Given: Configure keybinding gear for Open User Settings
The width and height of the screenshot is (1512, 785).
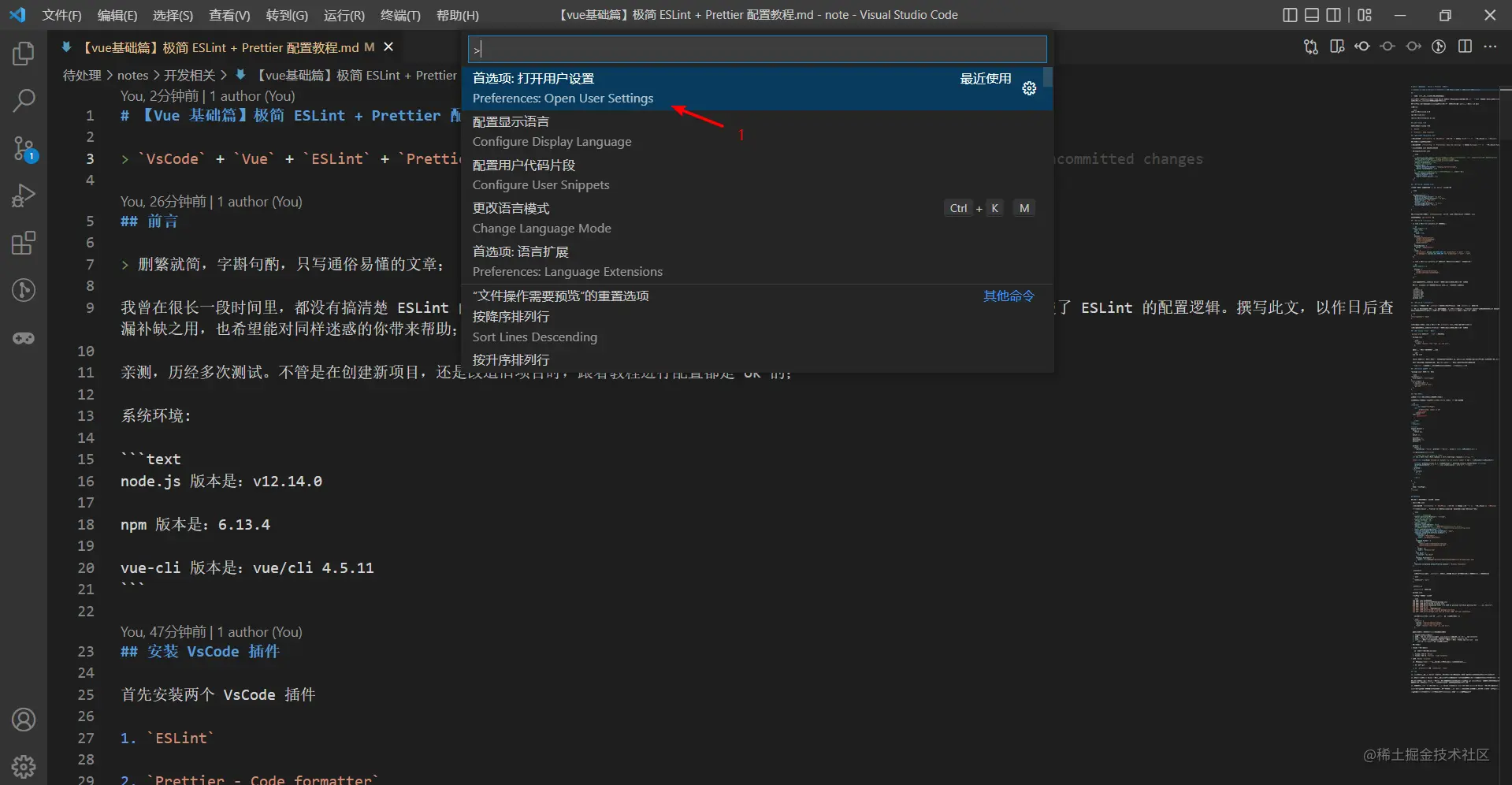Looking at the screenshot, I should coord(1029,88).
